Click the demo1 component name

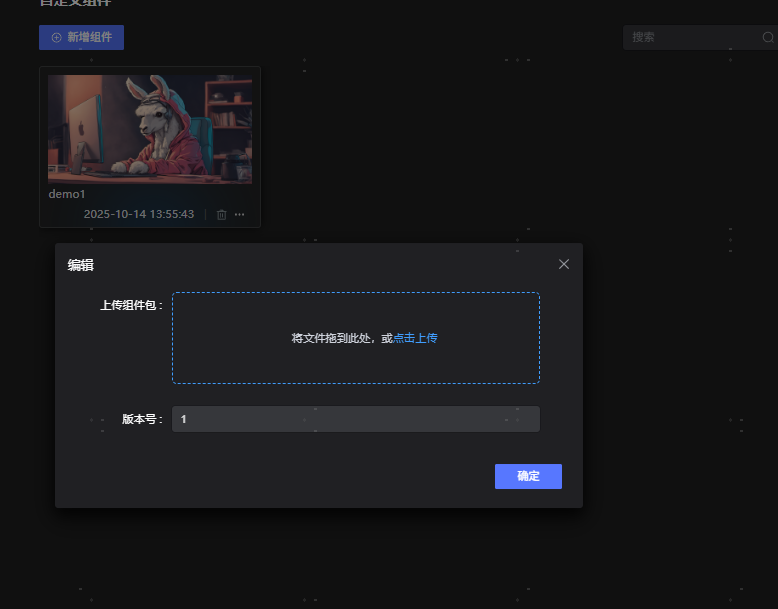coord(67,194)
